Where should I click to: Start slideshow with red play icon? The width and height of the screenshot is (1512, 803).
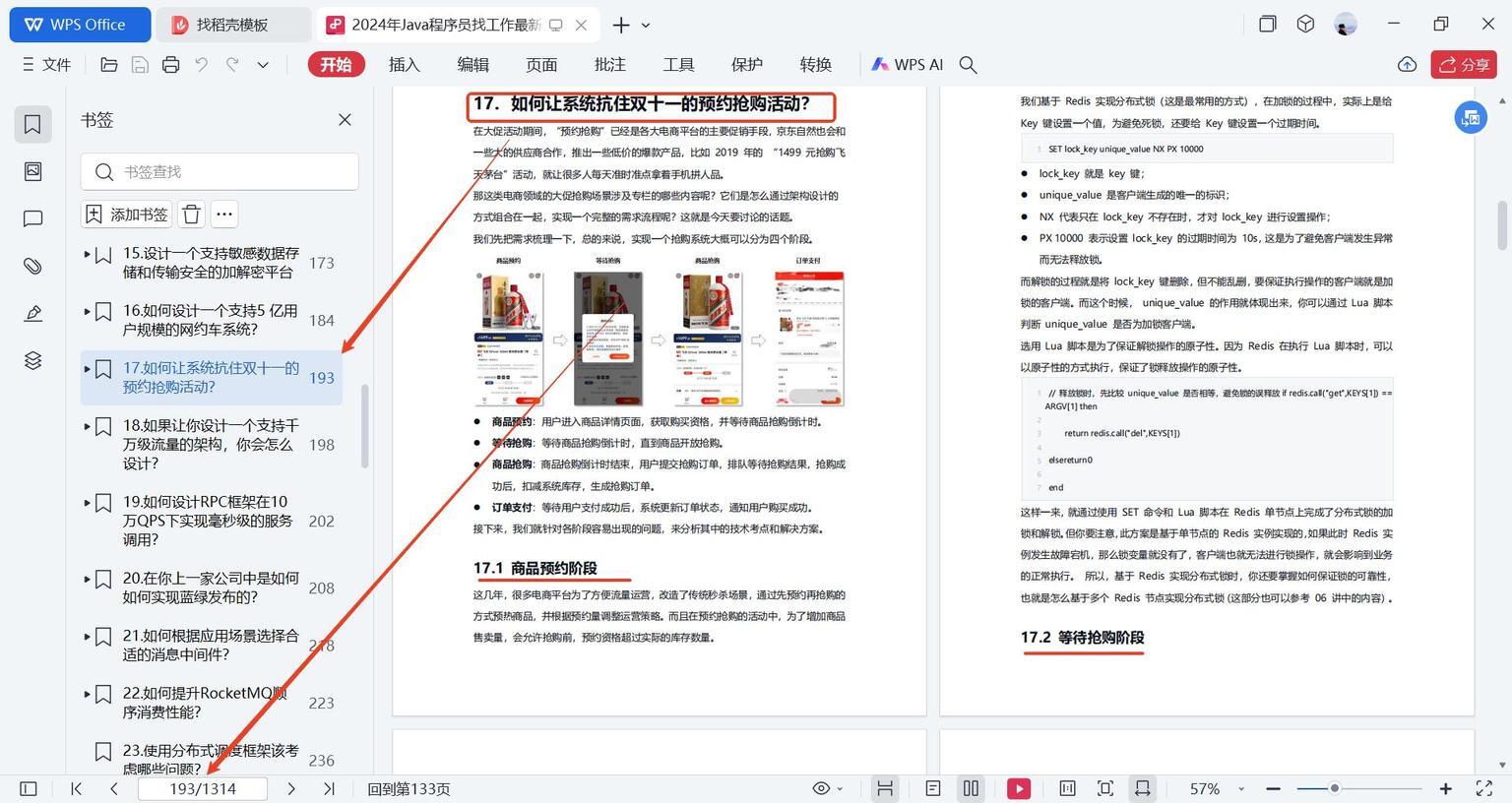(x=1019, y=788)
